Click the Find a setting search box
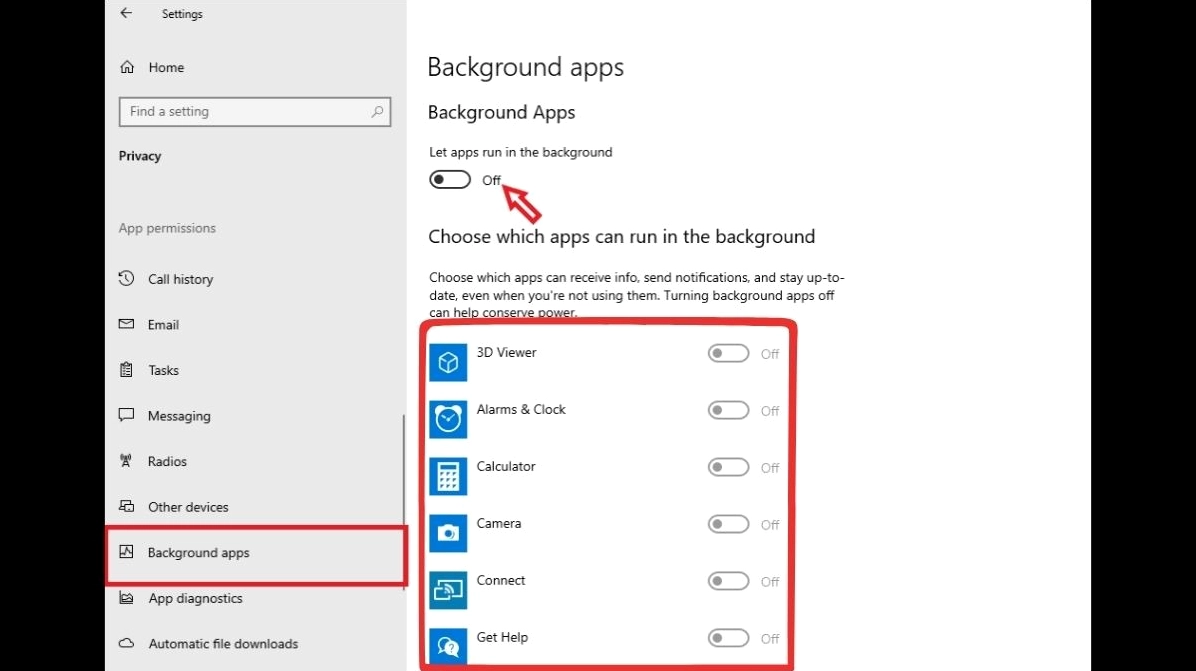The height and width of the screenshot is (671, 1196). (x=245, y=112)
